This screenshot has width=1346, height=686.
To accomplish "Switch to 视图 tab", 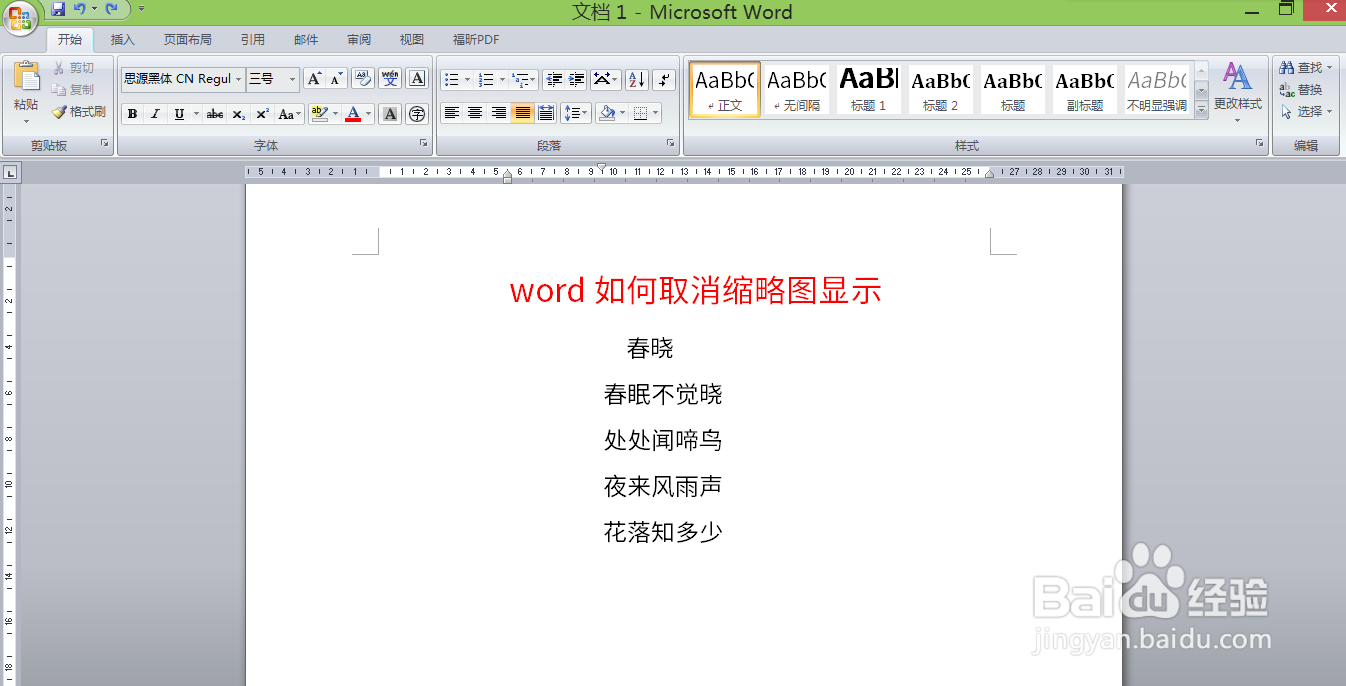I will pyautogui.click(x=412, y=40).
